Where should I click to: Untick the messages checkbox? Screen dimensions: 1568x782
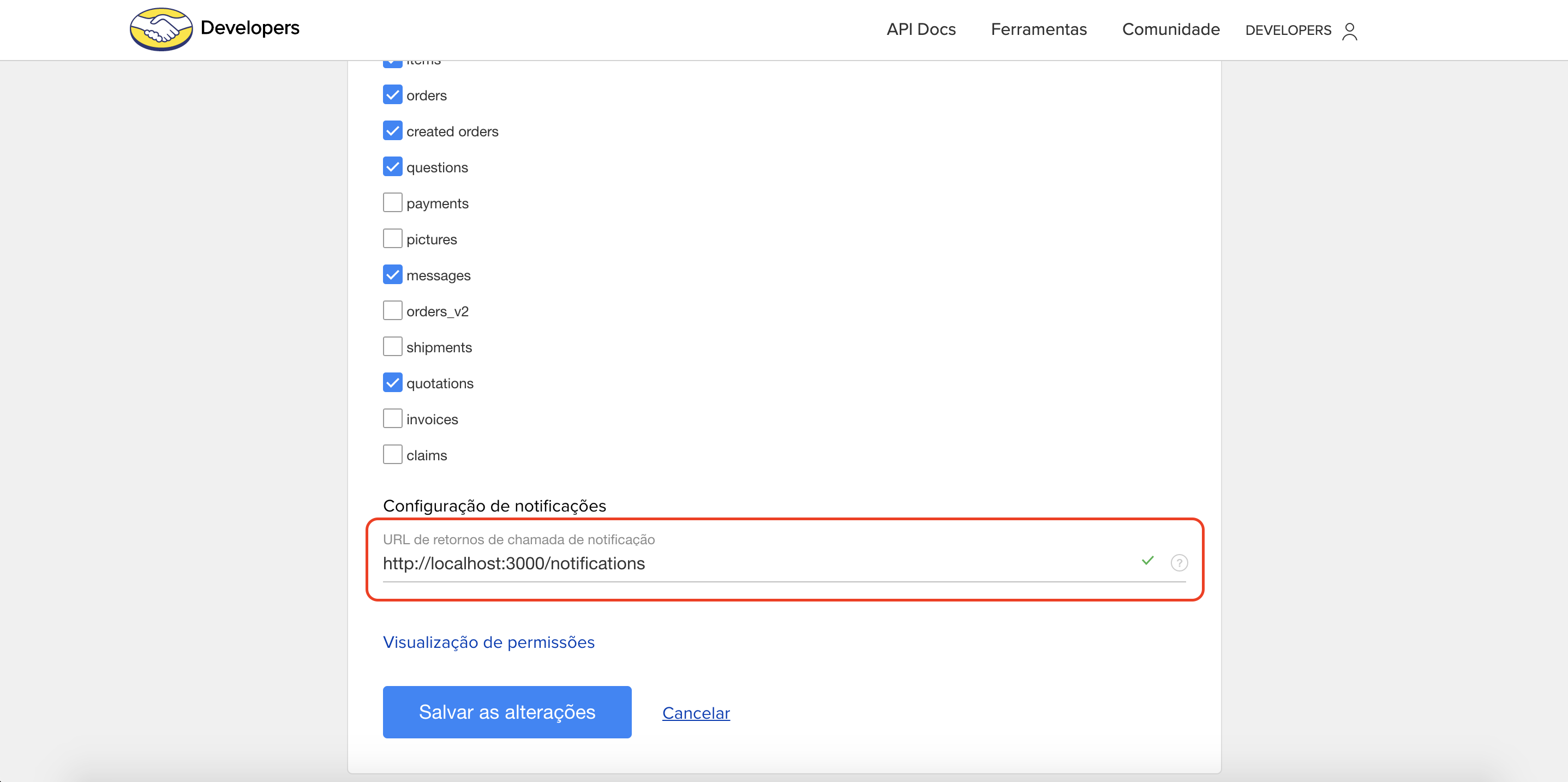click(393, 274)
